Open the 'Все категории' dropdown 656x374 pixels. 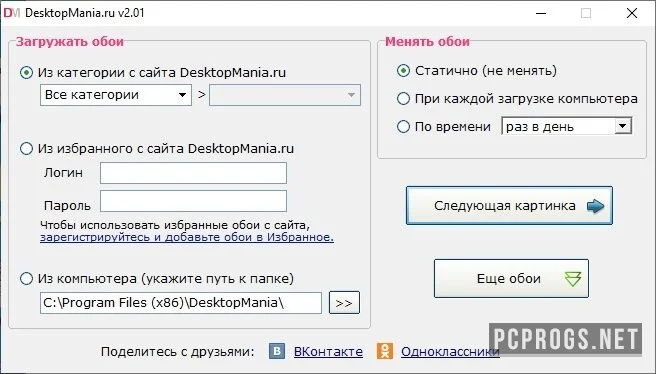[116, 95]
